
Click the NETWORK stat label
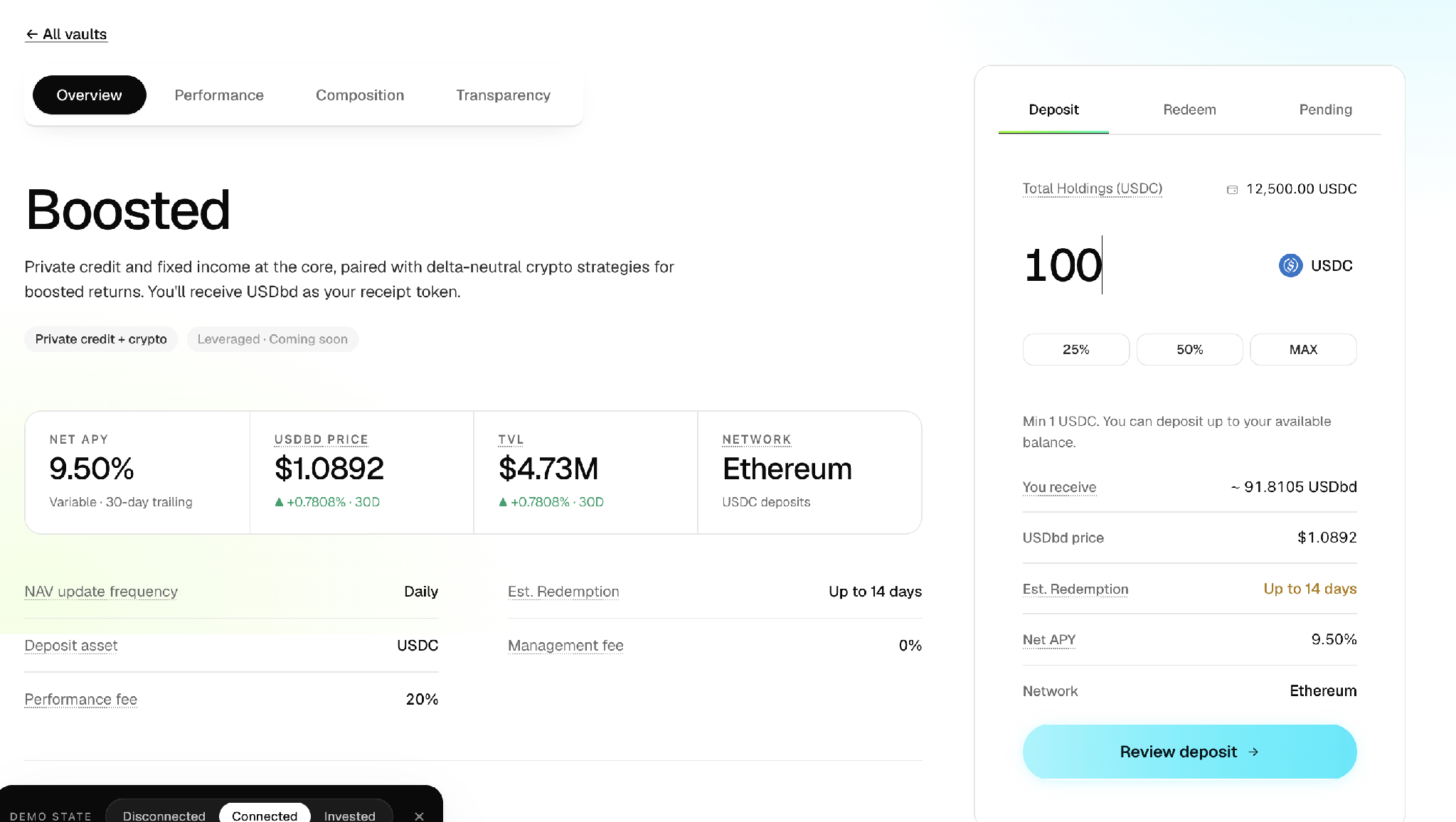click(757, 439)
